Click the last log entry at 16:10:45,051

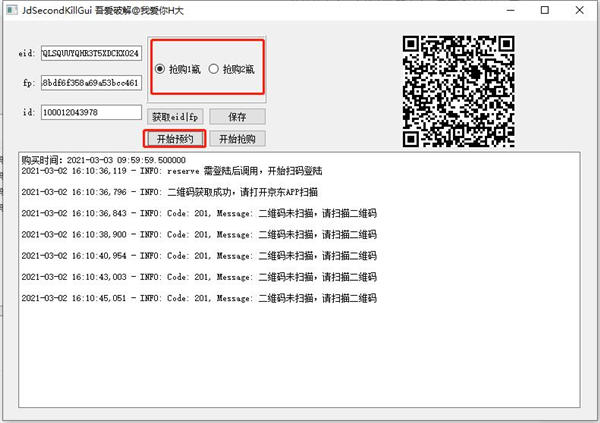click(x=200, y=298)
